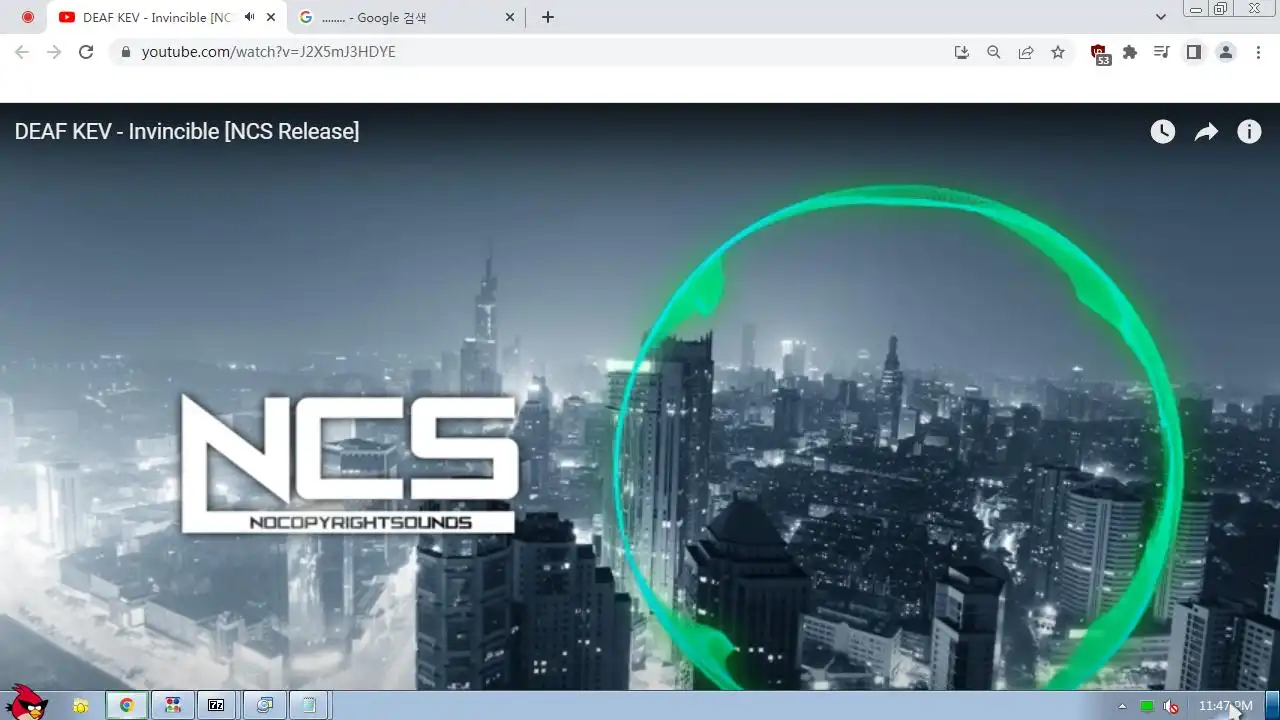1280x720 pixels.
Task: Bookmark this tab with star
Action: click(1058, 52)
